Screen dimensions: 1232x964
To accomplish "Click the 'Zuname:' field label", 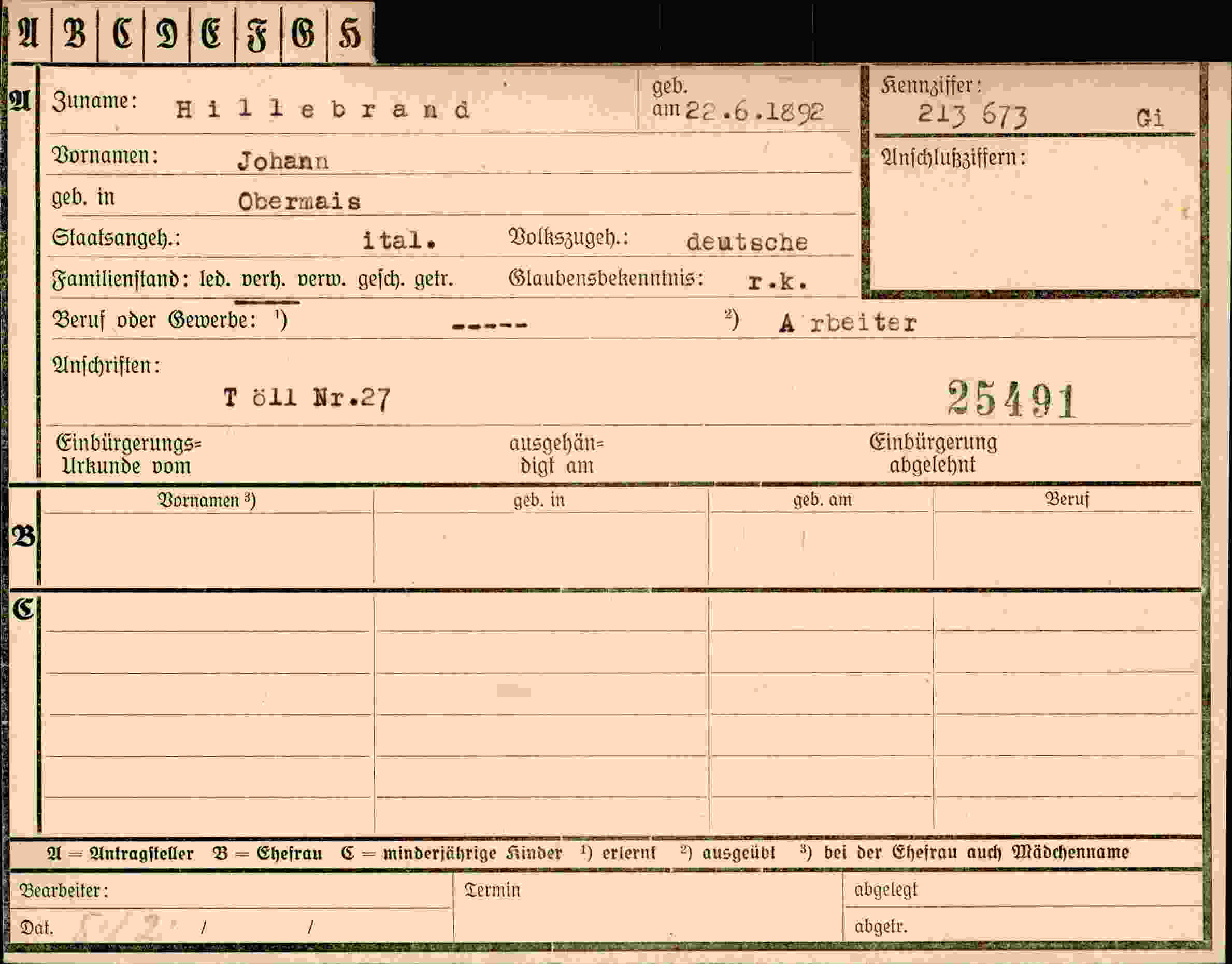I will point(95,101).
